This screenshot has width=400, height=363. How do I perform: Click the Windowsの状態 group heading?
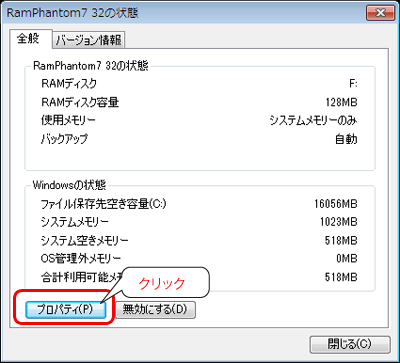coord(69,185)
